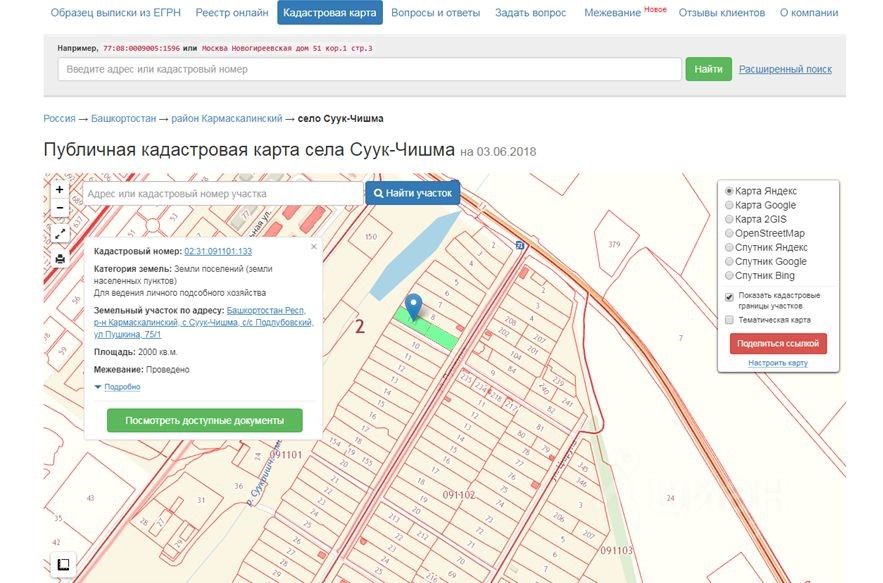Zoom out the map with minus button
The image size is (883, 583).
60,208
